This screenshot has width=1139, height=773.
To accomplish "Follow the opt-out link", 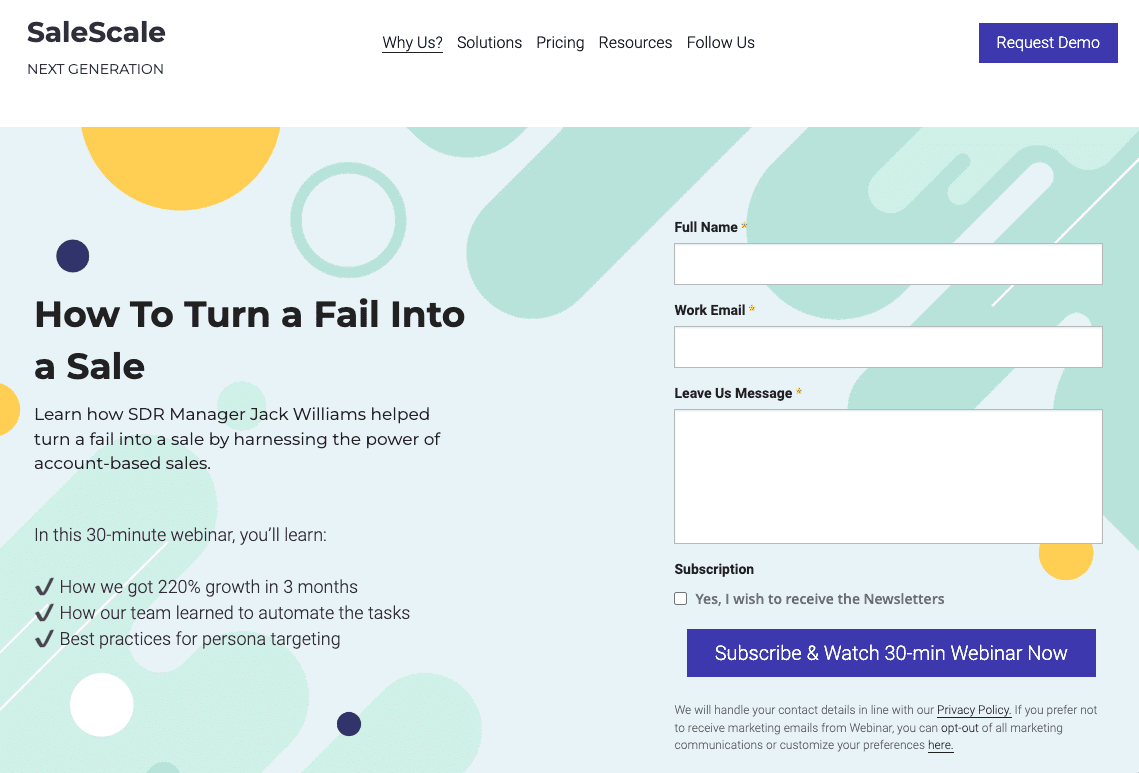I will 959,728.
